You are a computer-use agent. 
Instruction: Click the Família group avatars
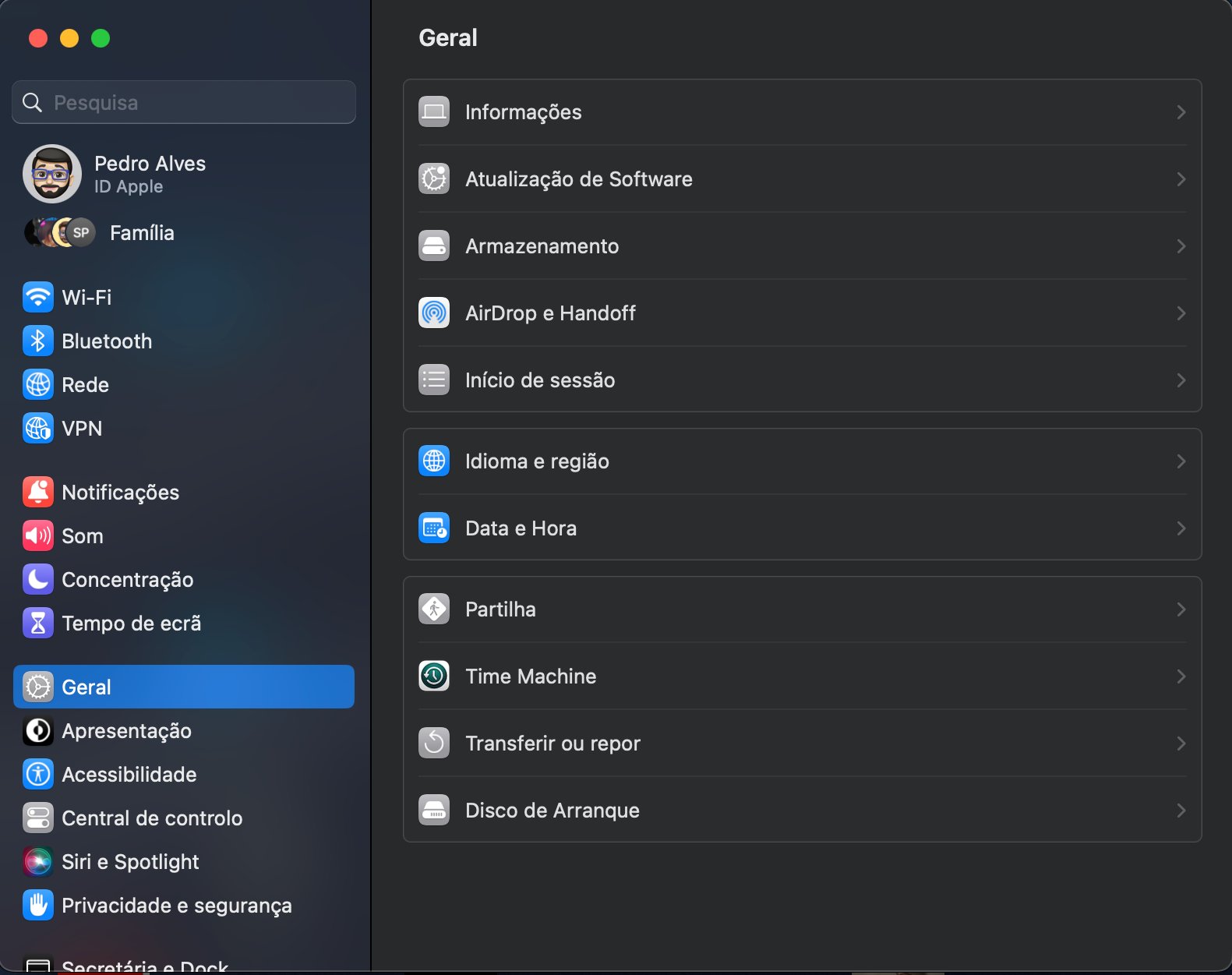[60, 232]
